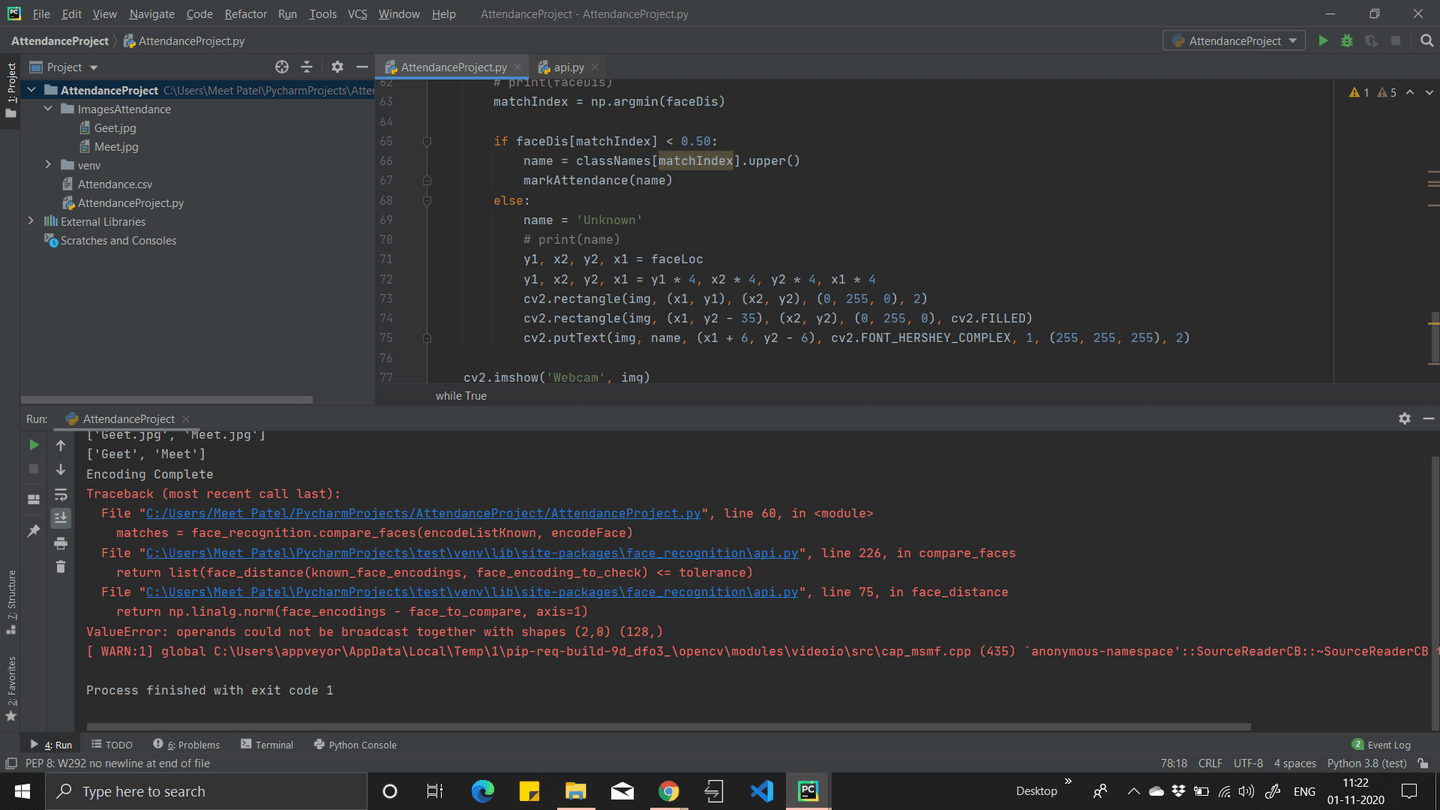Go to the next highlighted error arrow
This screenshot has height=810, width=1440.
tap(1428, 92)
